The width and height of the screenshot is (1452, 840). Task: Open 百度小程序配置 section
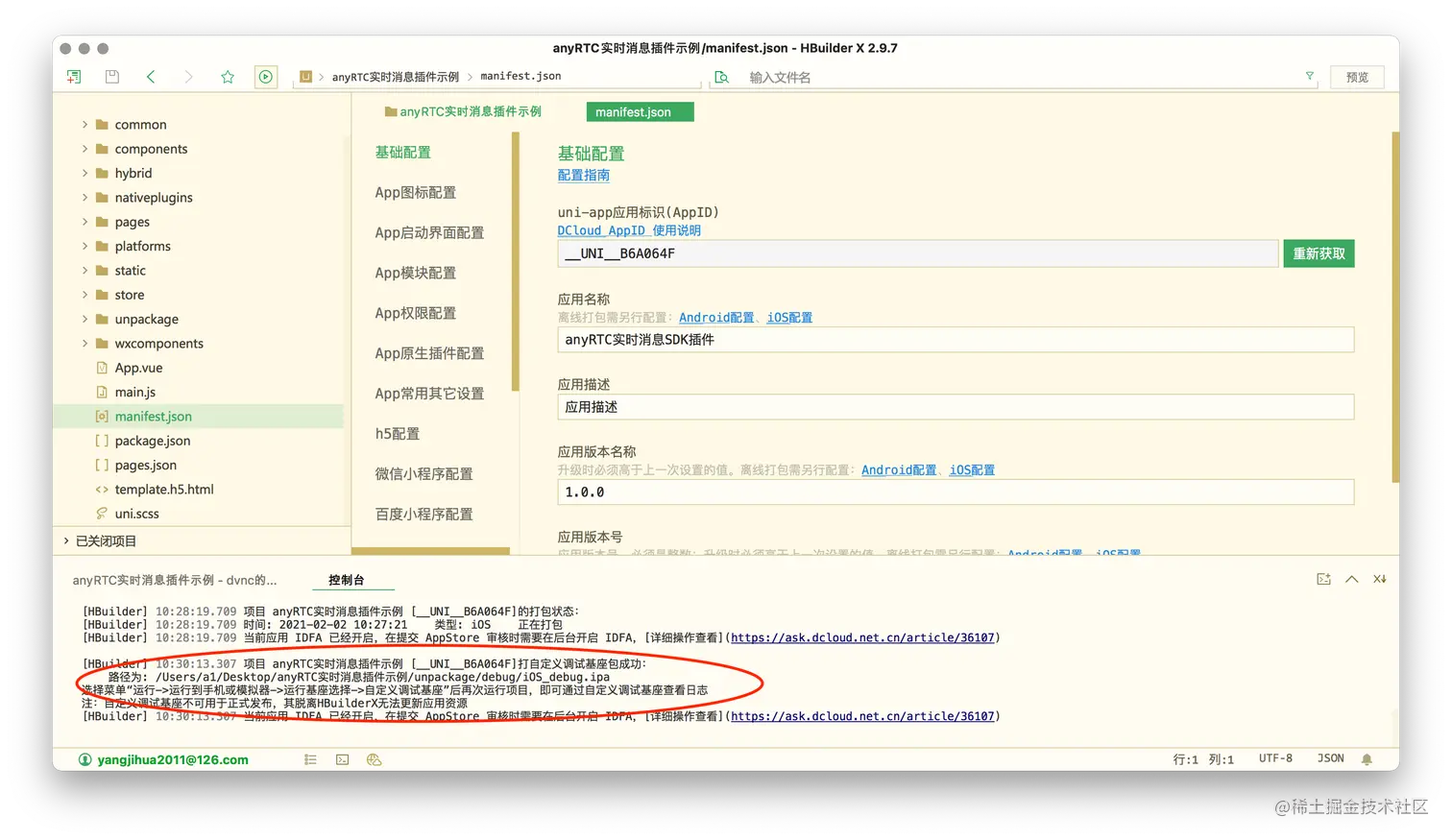pos(423,515)
